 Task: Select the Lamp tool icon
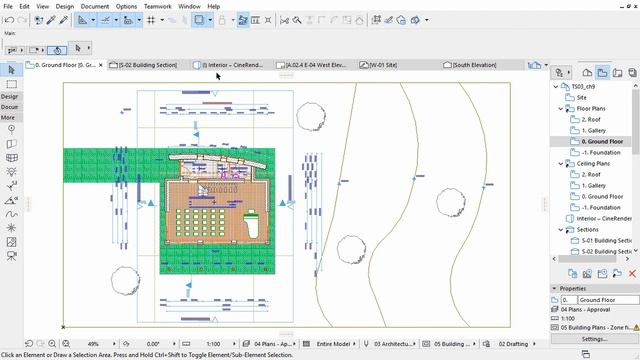(x=11, y=172)
